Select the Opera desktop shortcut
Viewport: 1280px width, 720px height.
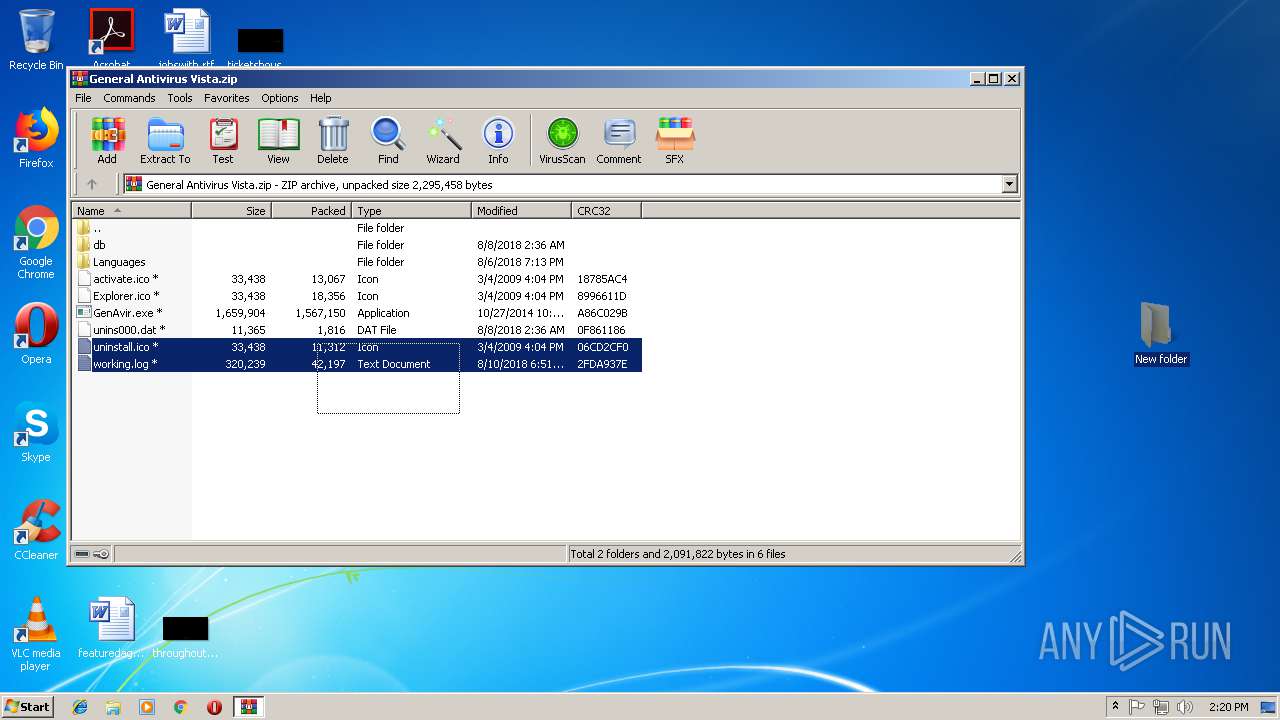36,334
